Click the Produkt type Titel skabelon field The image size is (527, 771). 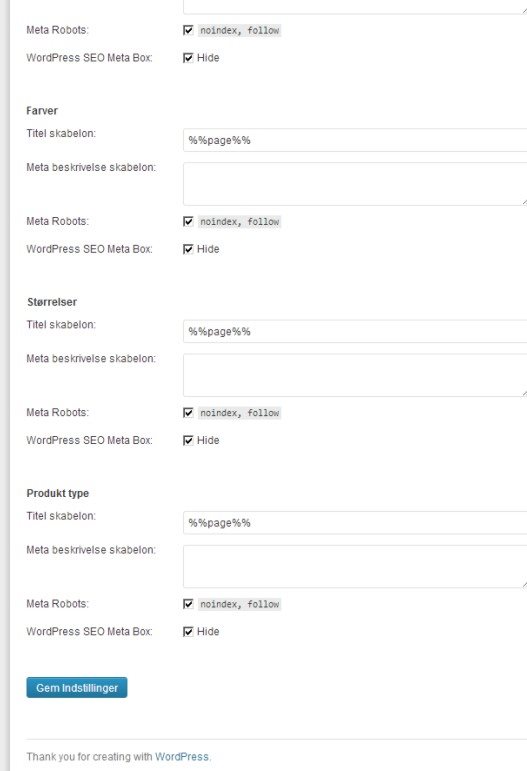[355, 523]
